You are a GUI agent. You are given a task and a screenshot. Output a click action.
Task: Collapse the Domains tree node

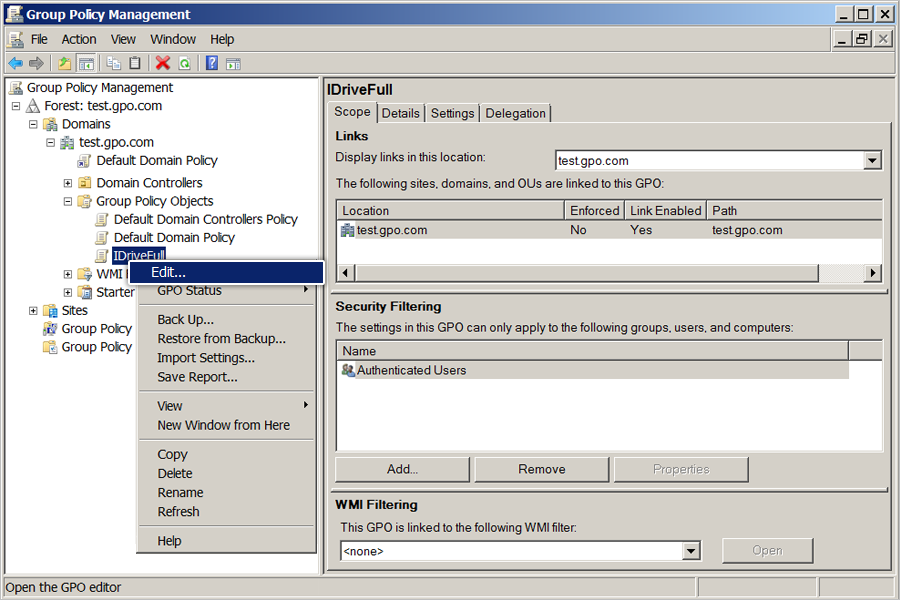coord(33,125)
